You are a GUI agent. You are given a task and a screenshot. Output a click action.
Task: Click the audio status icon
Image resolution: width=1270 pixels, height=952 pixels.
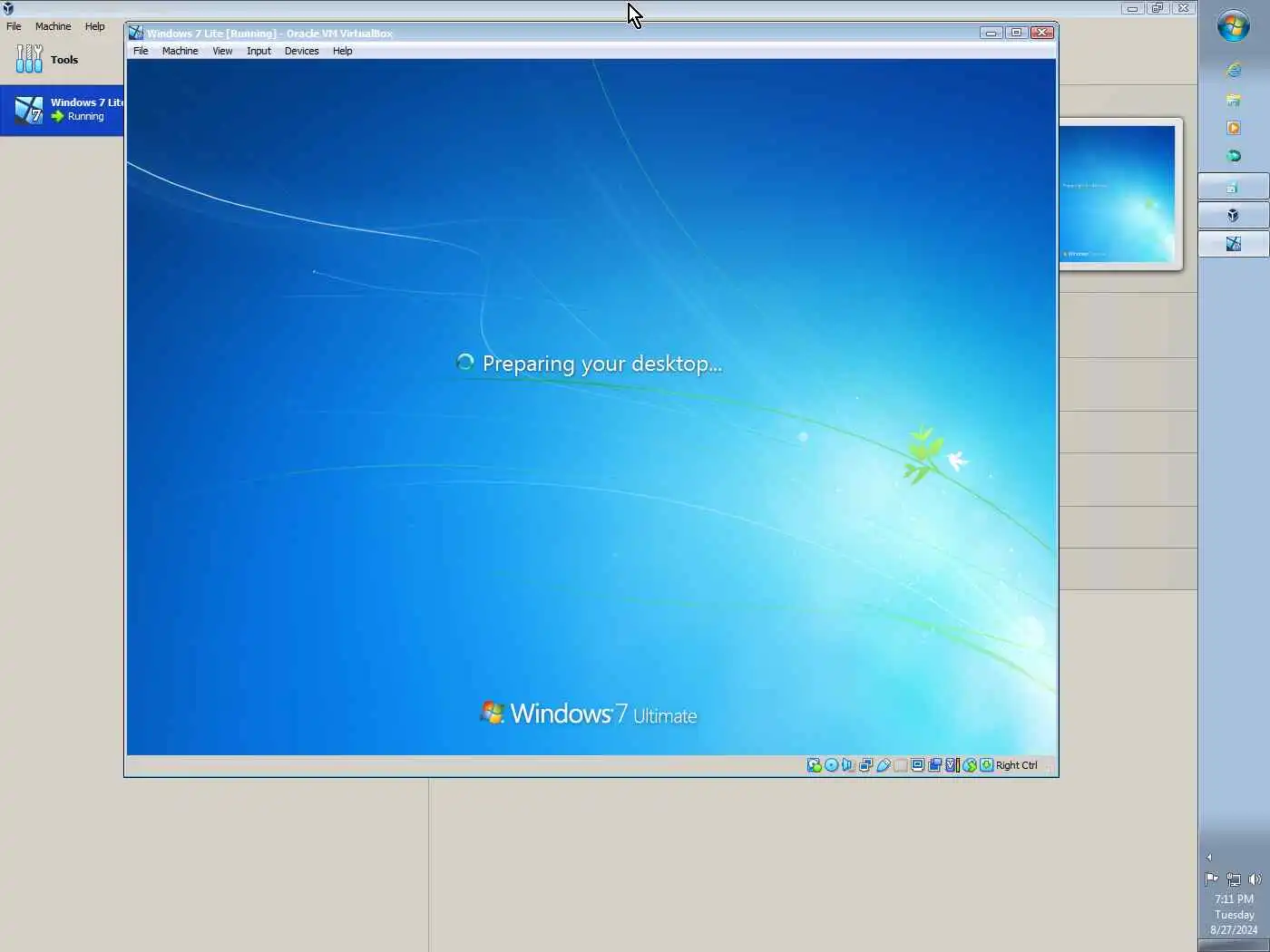coord(848,765)
